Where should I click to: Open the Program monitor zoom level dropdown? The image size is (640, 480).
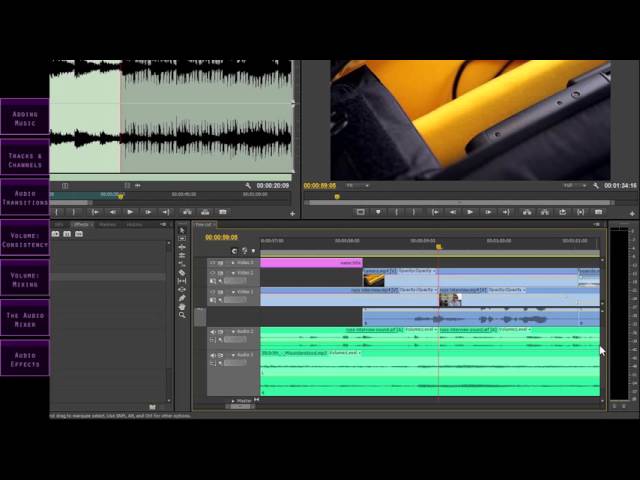[358, 186]
